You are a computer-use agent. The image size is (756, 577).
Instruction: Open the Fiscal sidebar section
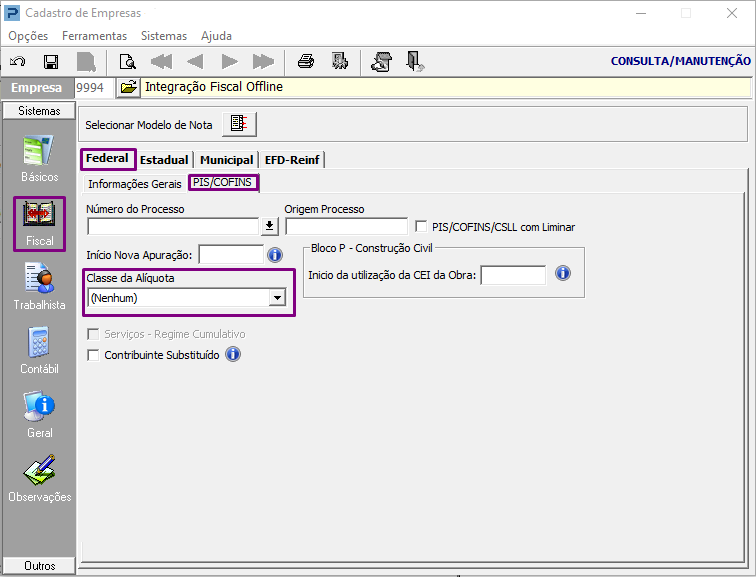(x=39, y=224)
